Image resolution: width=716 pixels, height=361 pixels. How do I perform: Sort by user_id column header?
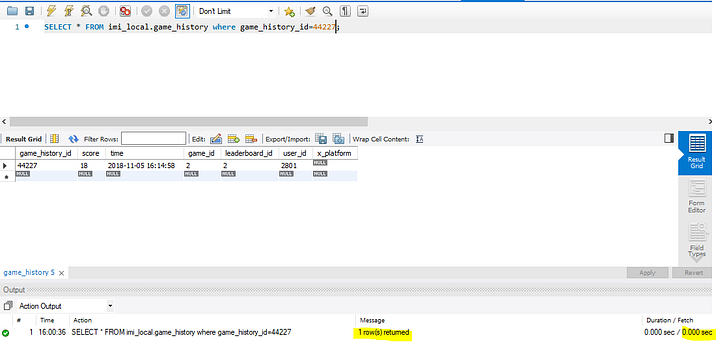tap(295, 153)
